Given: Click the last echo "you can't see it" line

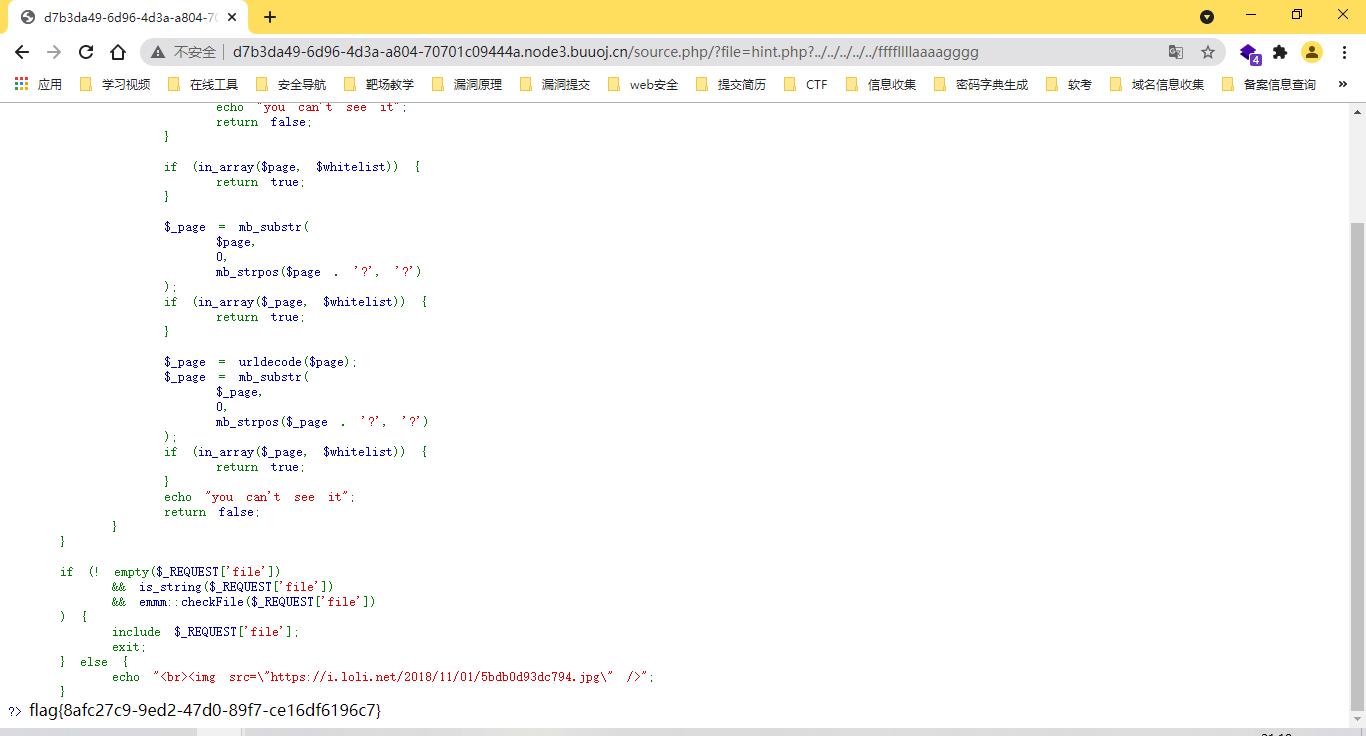Looking at the screenshot, I should point(259,497).
